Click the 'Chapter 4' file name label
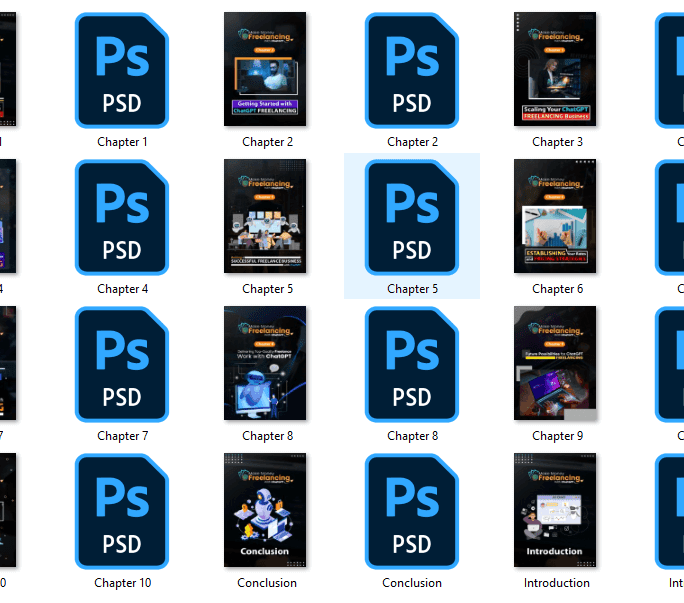684x603 pixels. coord(122,289)
